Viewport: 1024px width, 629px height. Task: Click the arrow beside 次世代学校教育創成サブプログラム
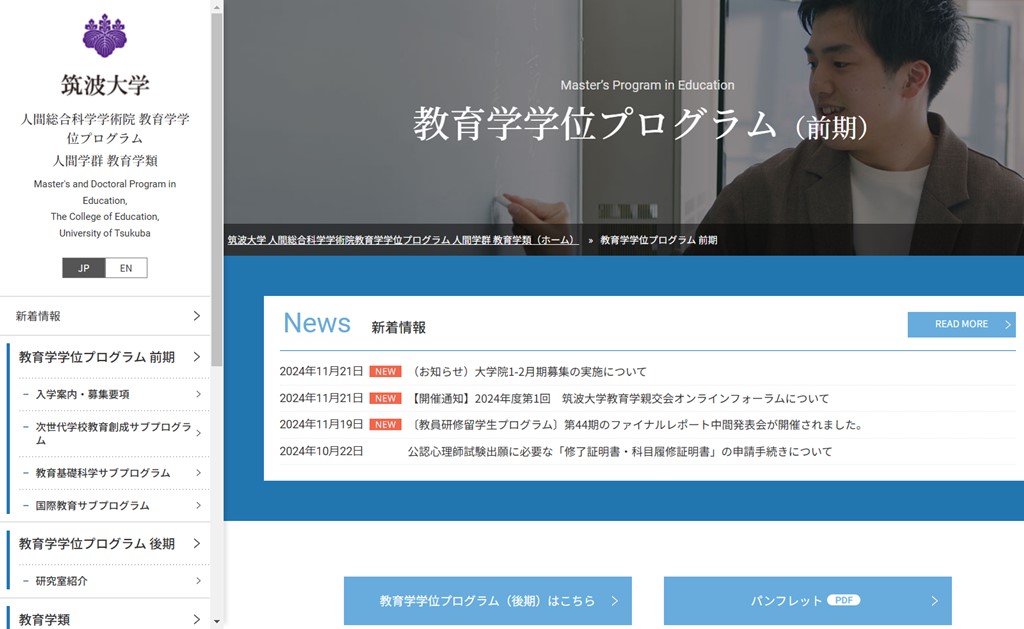(x=199, y=433)
